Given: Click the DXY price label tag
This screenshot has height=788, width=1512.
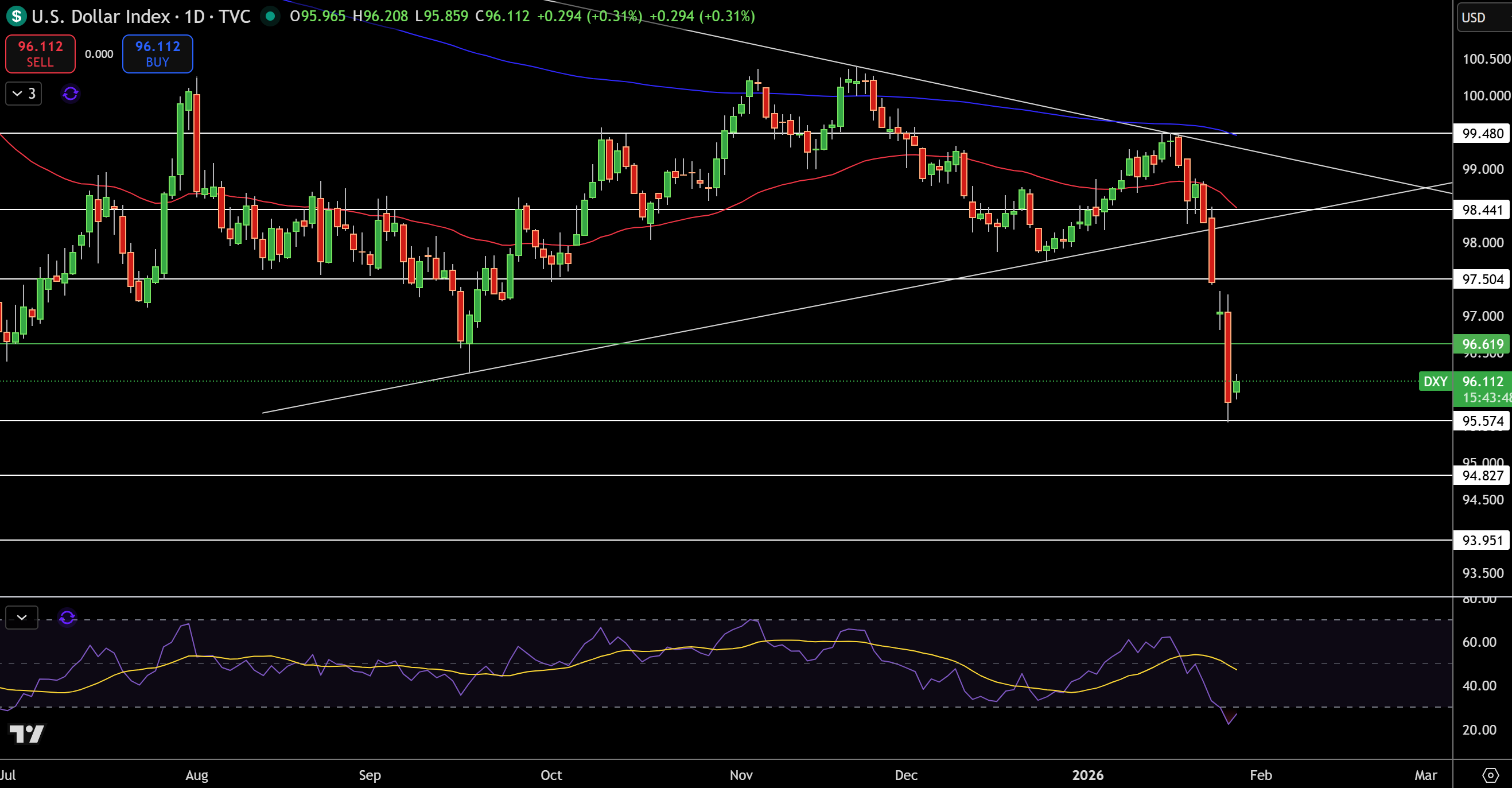Looking at the screenshot, I should [1435, 381].
